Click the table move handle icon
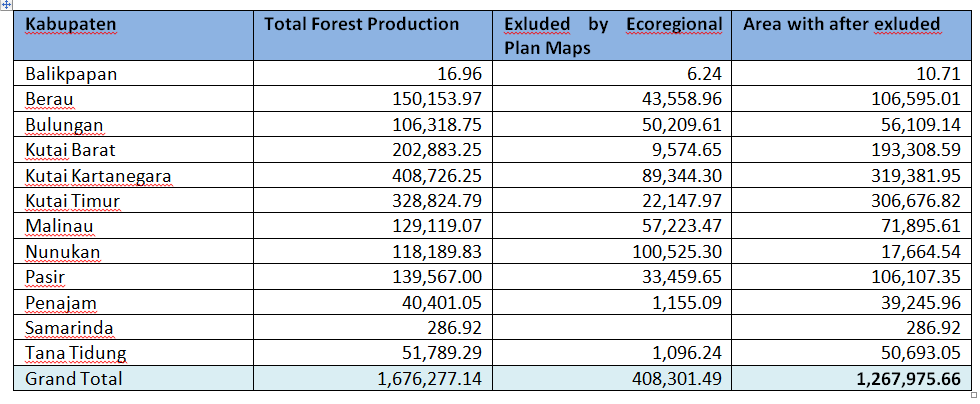 [6, 5]
